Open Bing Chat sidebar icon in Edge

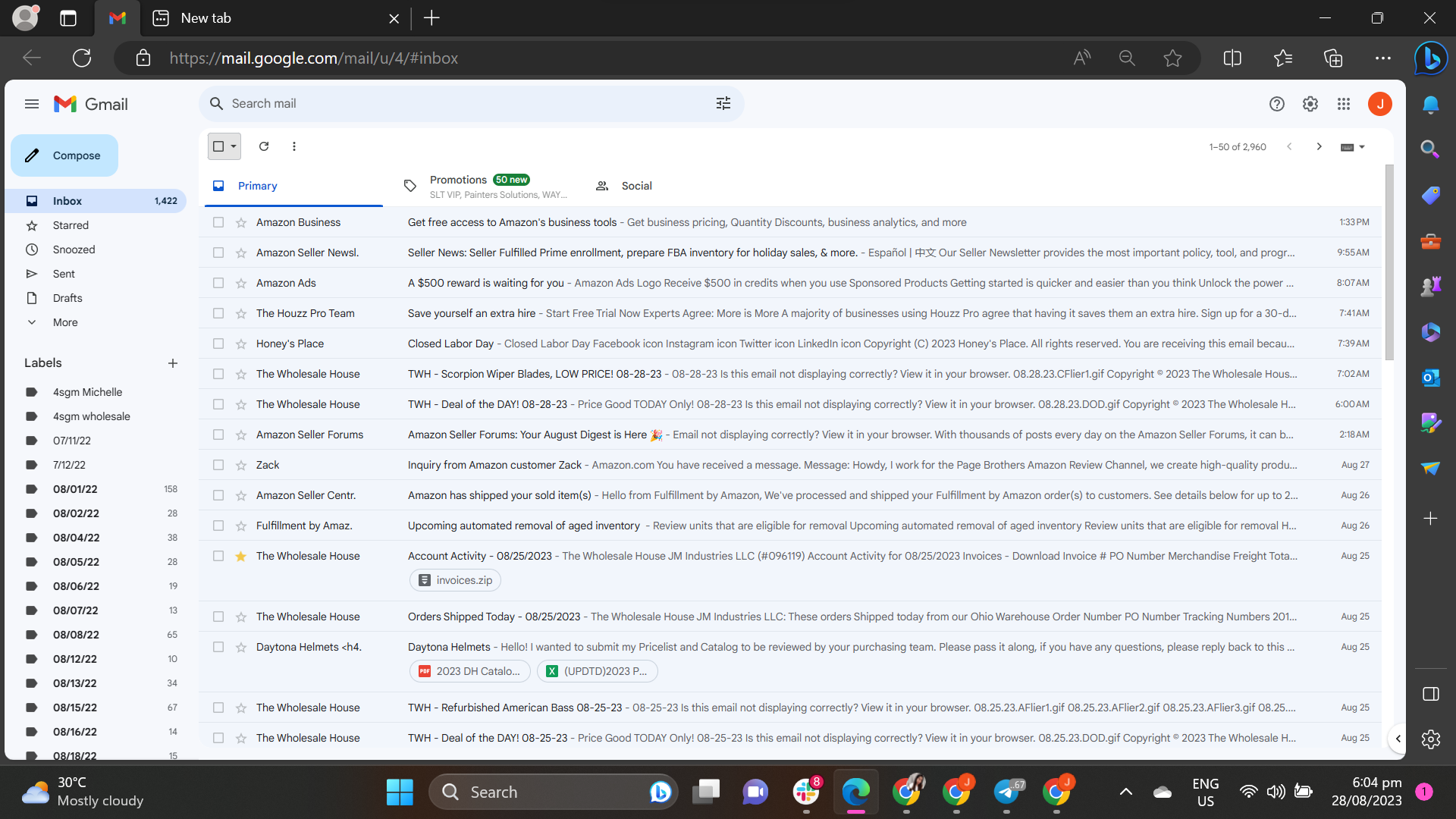1431,58
